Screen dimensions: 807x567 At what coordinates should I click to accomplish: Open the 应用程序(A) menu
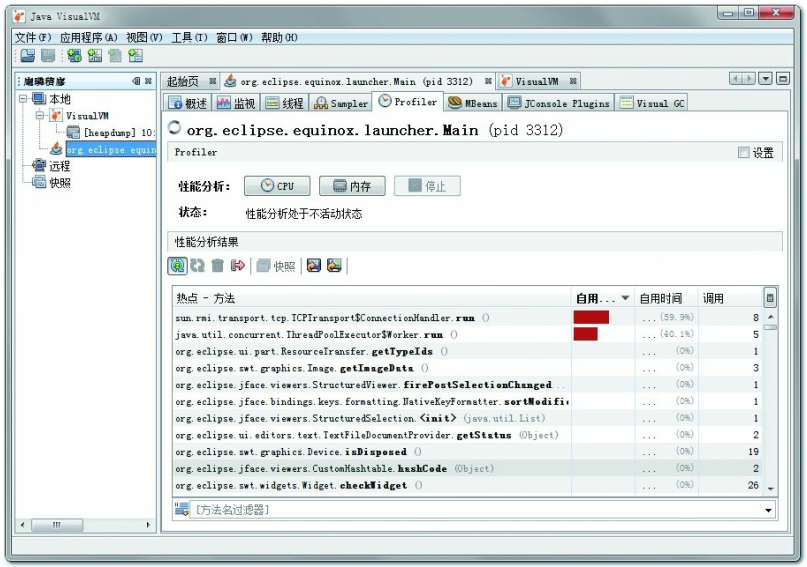(89, 38)
